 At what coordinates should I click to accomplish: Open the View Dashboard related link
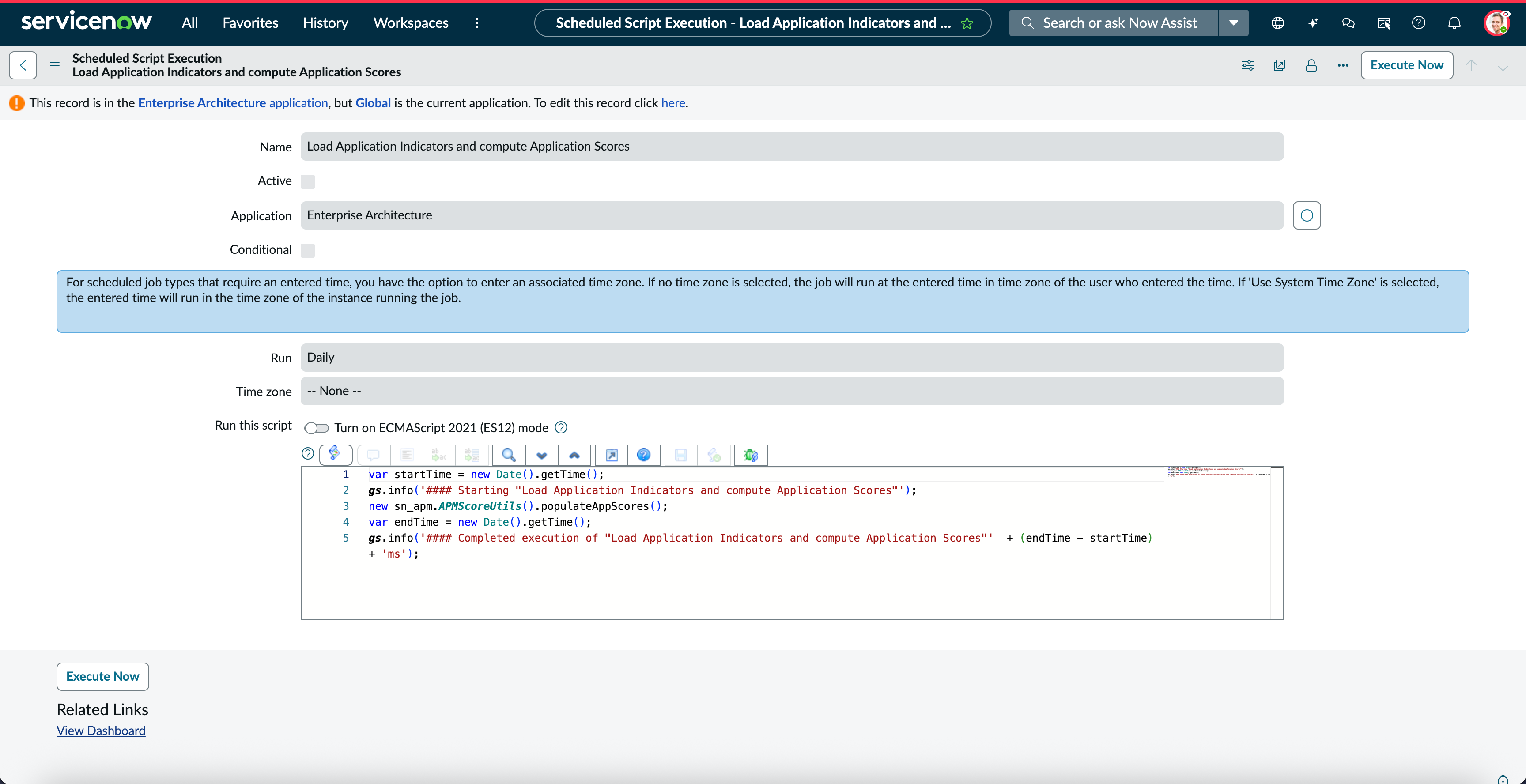[x=101, y=731]
